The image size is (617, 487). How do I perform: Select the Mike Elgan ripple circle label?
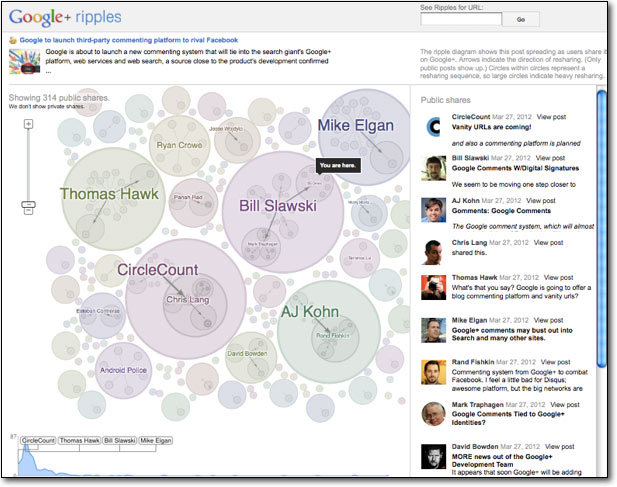[x=356, y=125]
